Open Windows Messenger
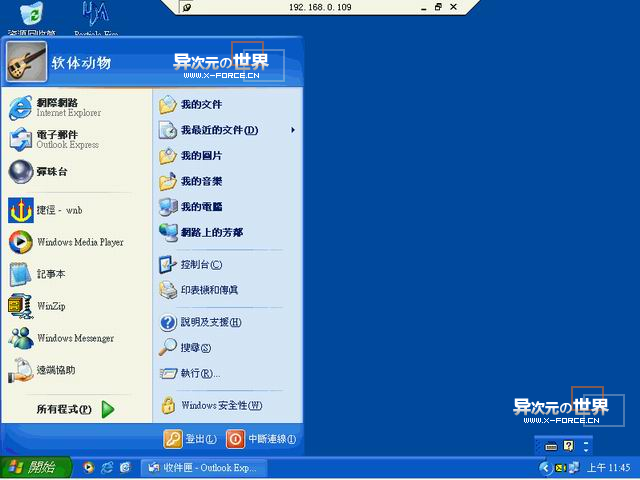The image size is (640, 480). point(76,338)
